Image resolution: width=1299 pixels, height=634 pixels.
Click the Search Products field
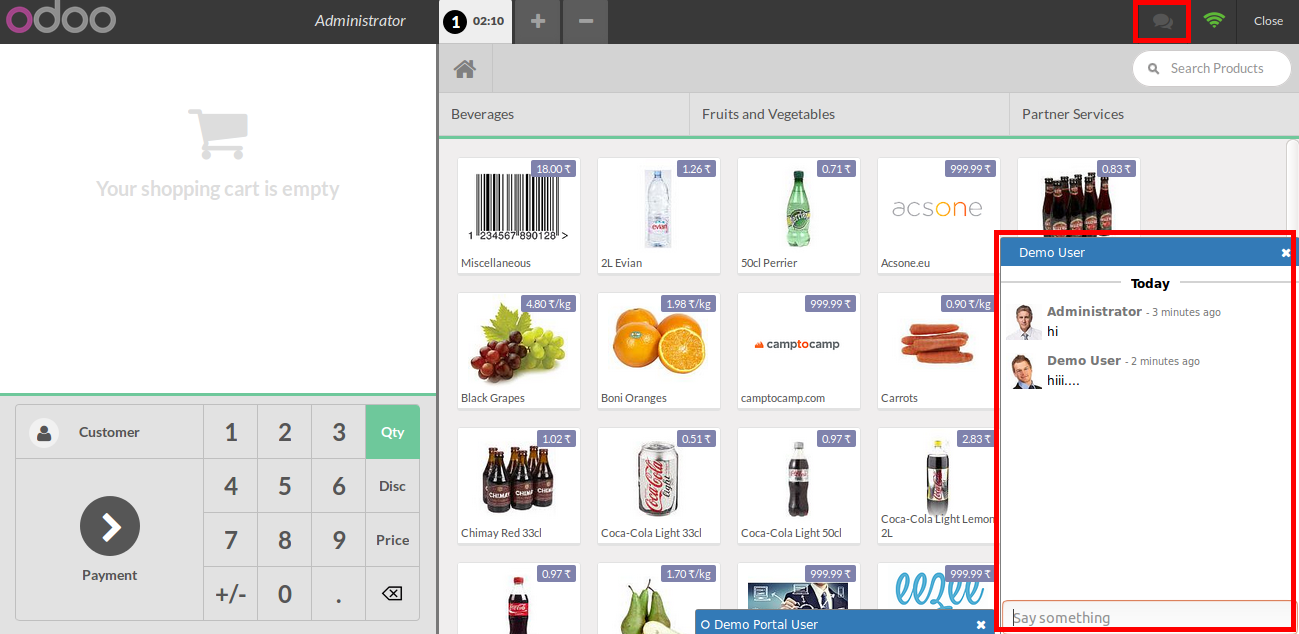tap(1211, 68)
